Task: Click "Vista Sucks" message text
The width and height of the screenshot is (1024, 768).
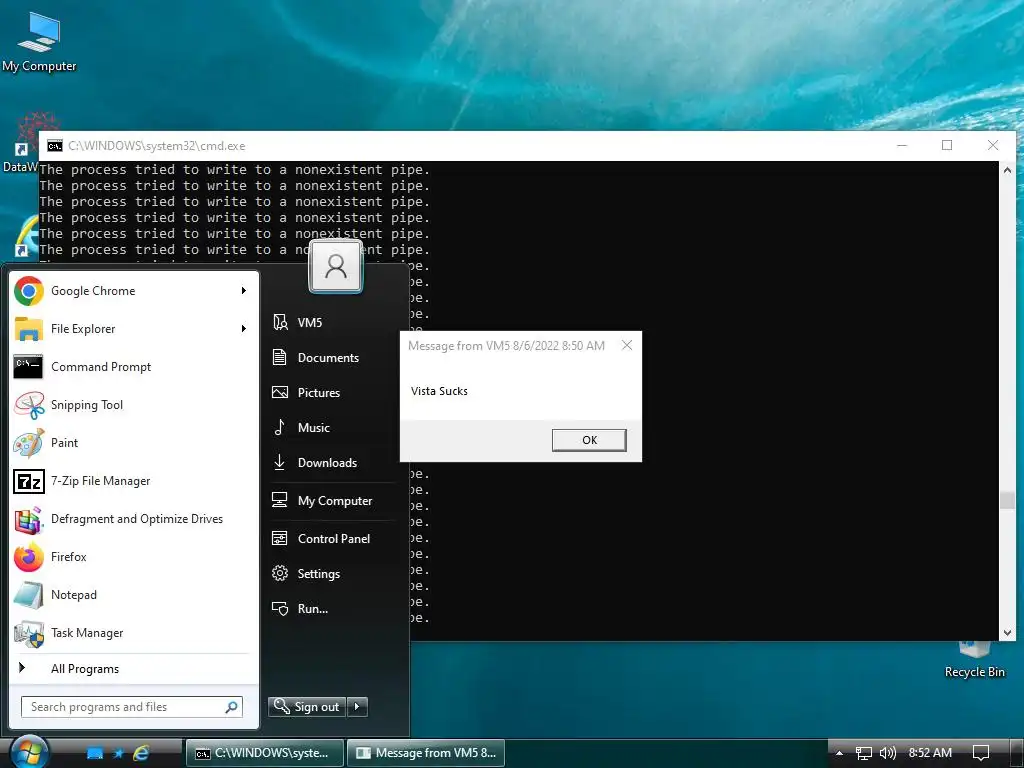Action: [x=439, y=391]
